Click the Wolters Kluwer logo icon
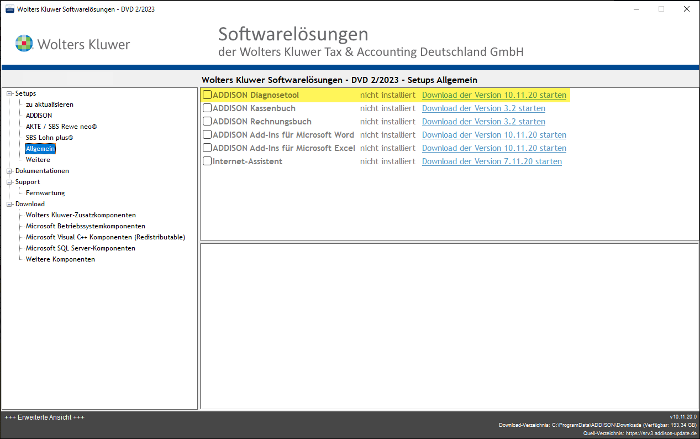 [24, 43]
